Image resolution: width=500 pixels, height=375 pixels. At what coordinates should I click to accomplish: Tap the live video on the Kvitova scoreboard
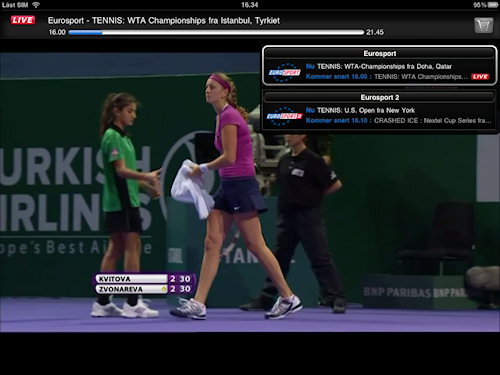pos(144,284)
